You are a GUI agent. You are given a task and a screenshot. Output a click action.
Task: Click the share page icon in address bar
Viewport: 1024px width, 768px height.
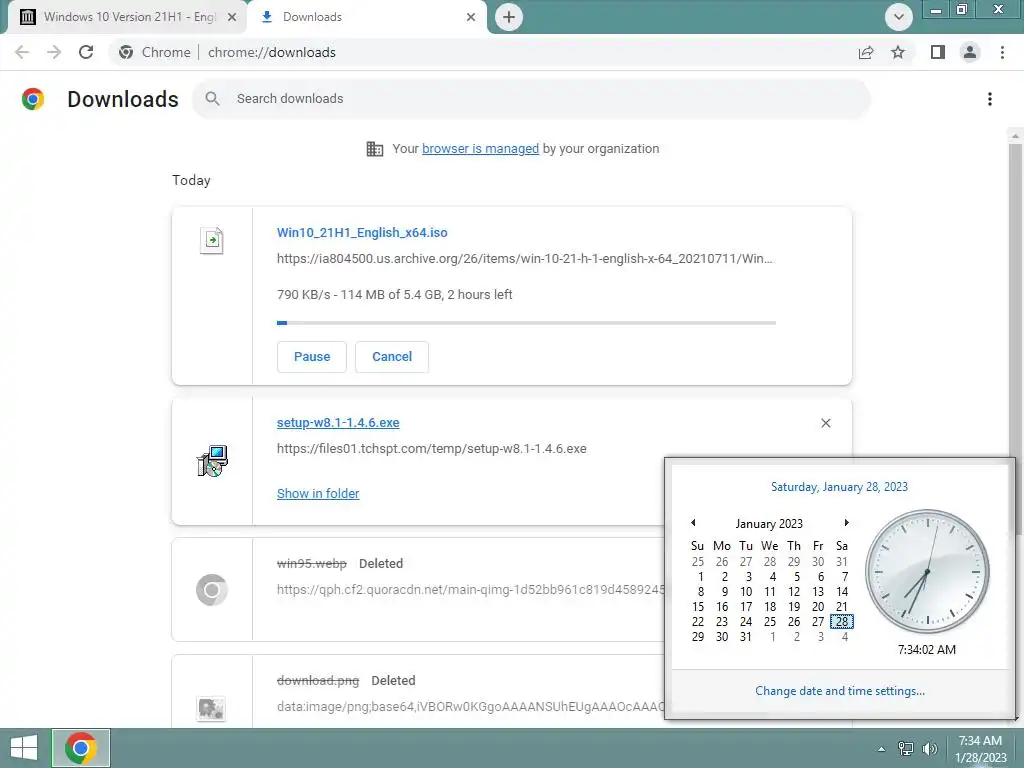(x=866, y=52)
